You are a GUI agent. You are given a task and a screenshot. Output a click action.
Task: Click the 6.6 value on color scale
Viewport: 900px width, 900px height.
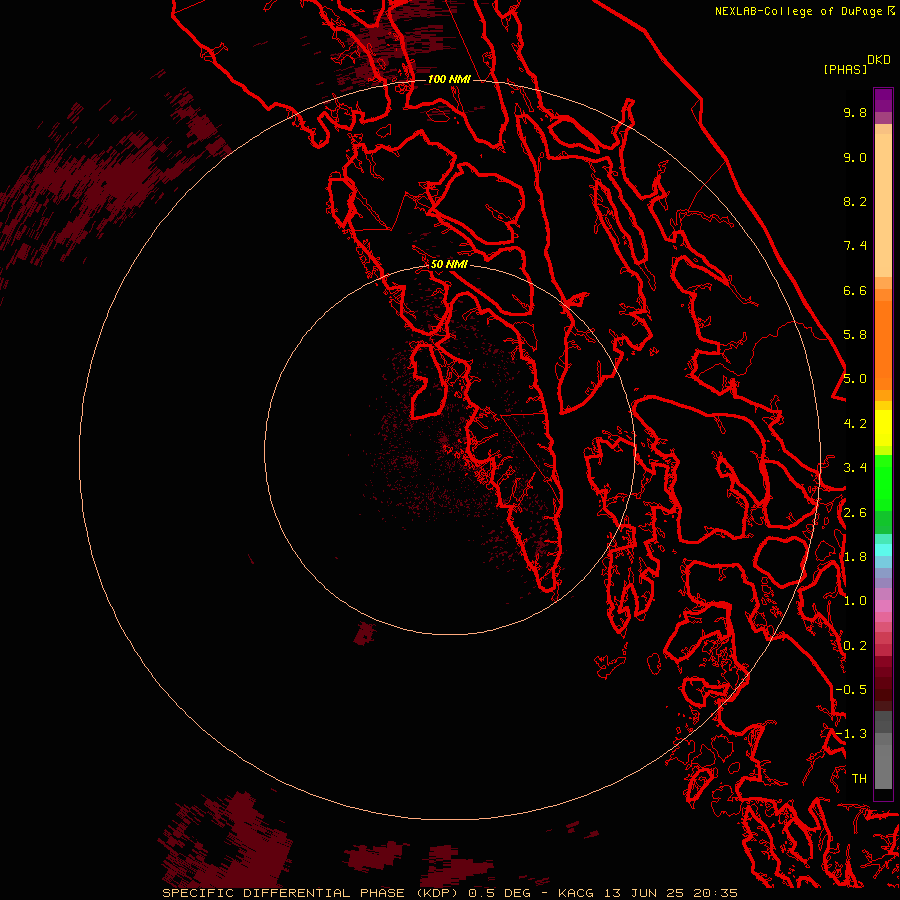pos(855,290)
